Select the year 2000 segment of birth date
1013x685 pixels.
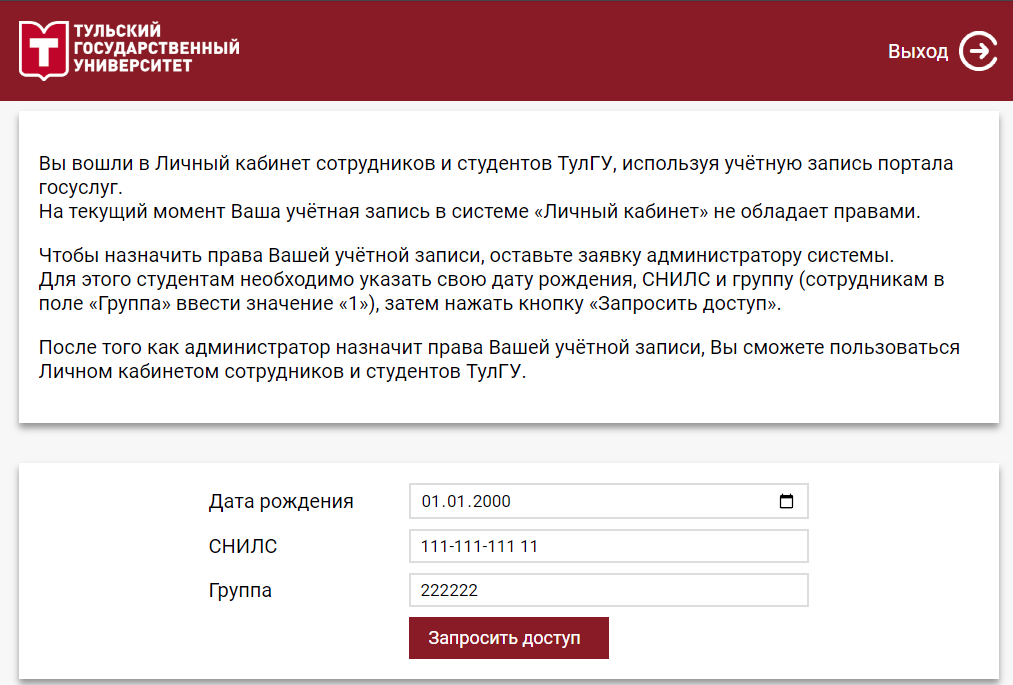(488, 501)
